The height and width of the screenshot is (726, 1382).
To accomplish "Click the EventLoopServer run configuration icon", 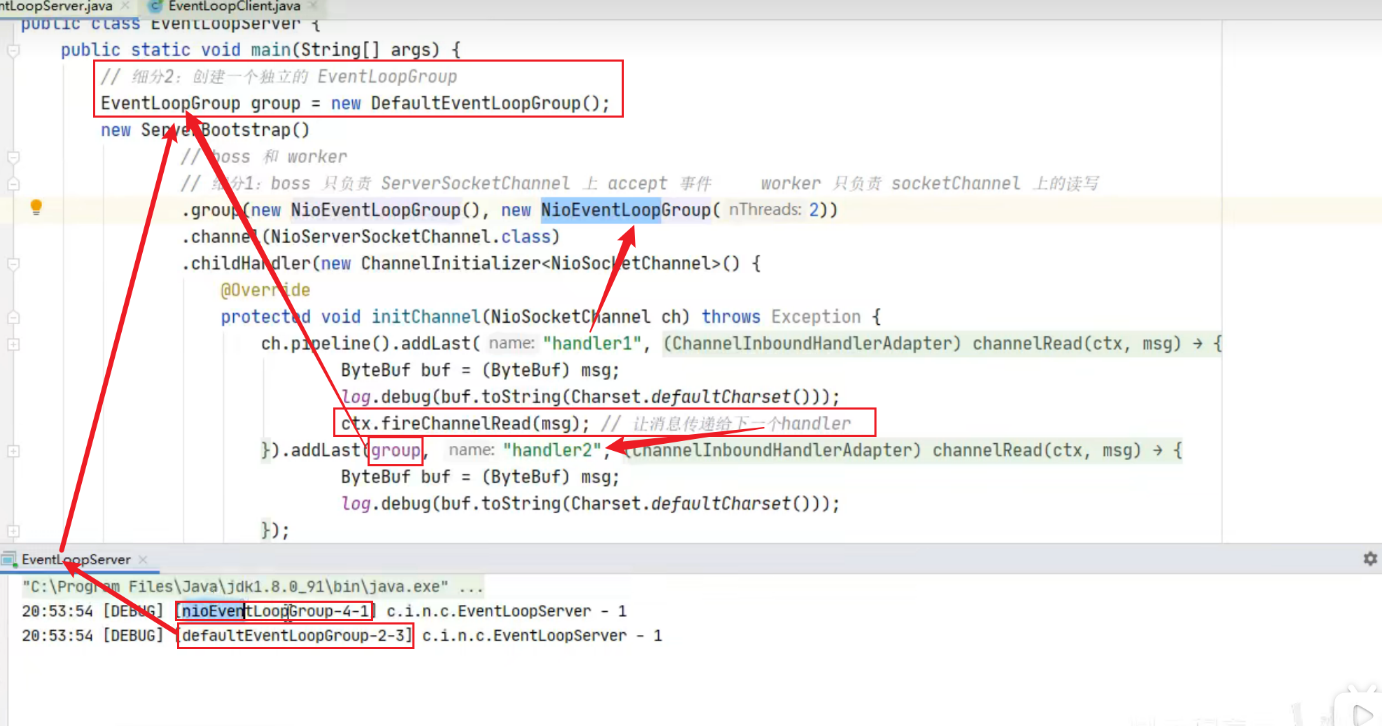I will point(10,559).
